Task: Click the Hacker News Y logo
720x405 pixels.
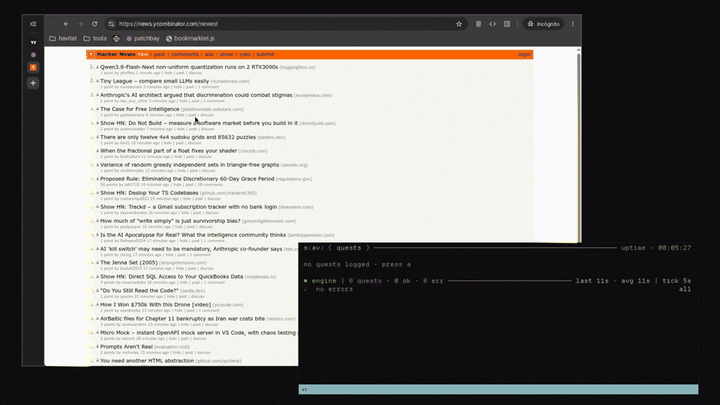Action: (x=91, y=54)
